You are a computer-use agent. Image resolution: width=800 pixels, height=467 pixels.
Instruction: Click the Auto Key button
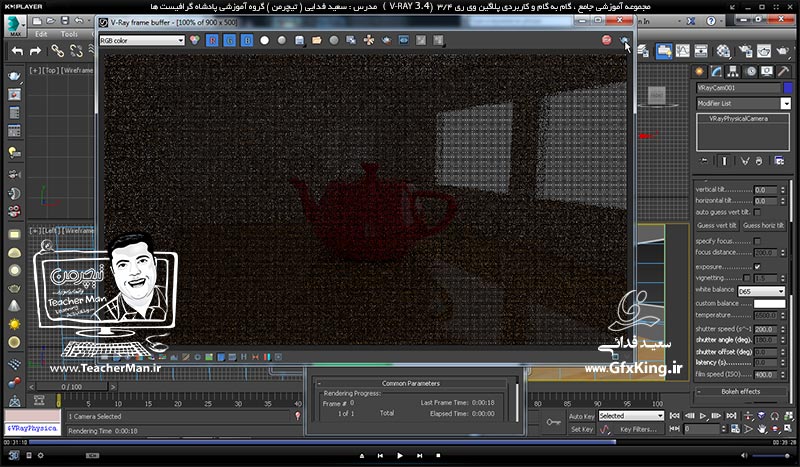(x=581, y=416)
